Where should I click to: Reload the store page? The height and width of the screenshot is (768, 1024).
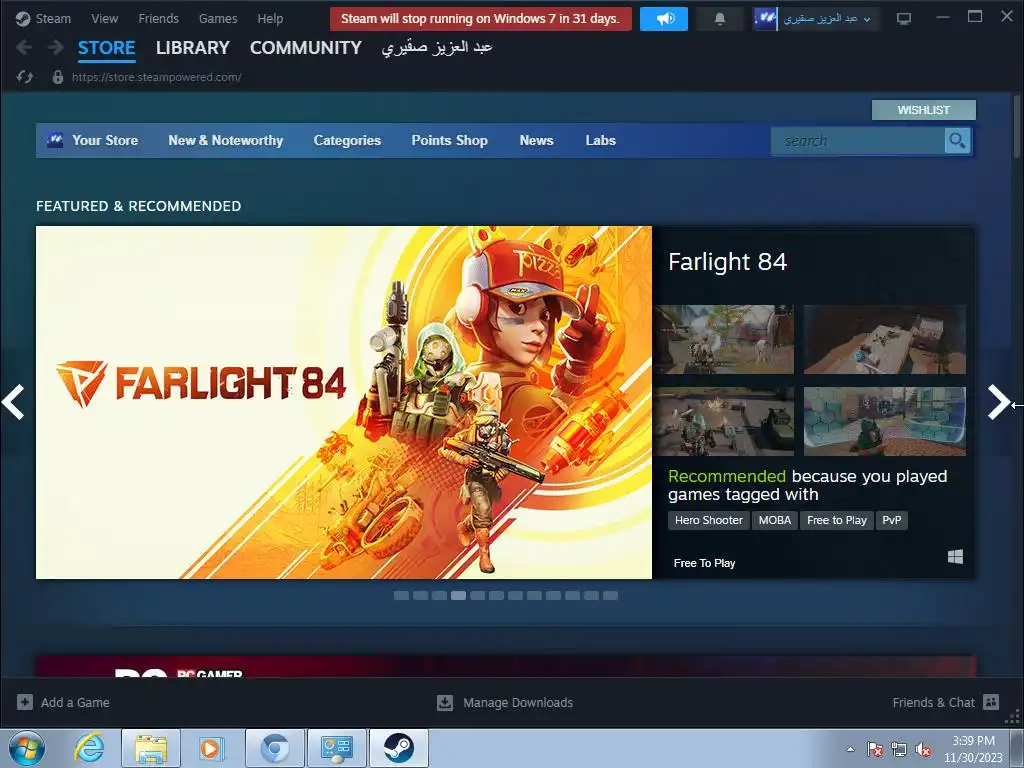pos(25,77)
